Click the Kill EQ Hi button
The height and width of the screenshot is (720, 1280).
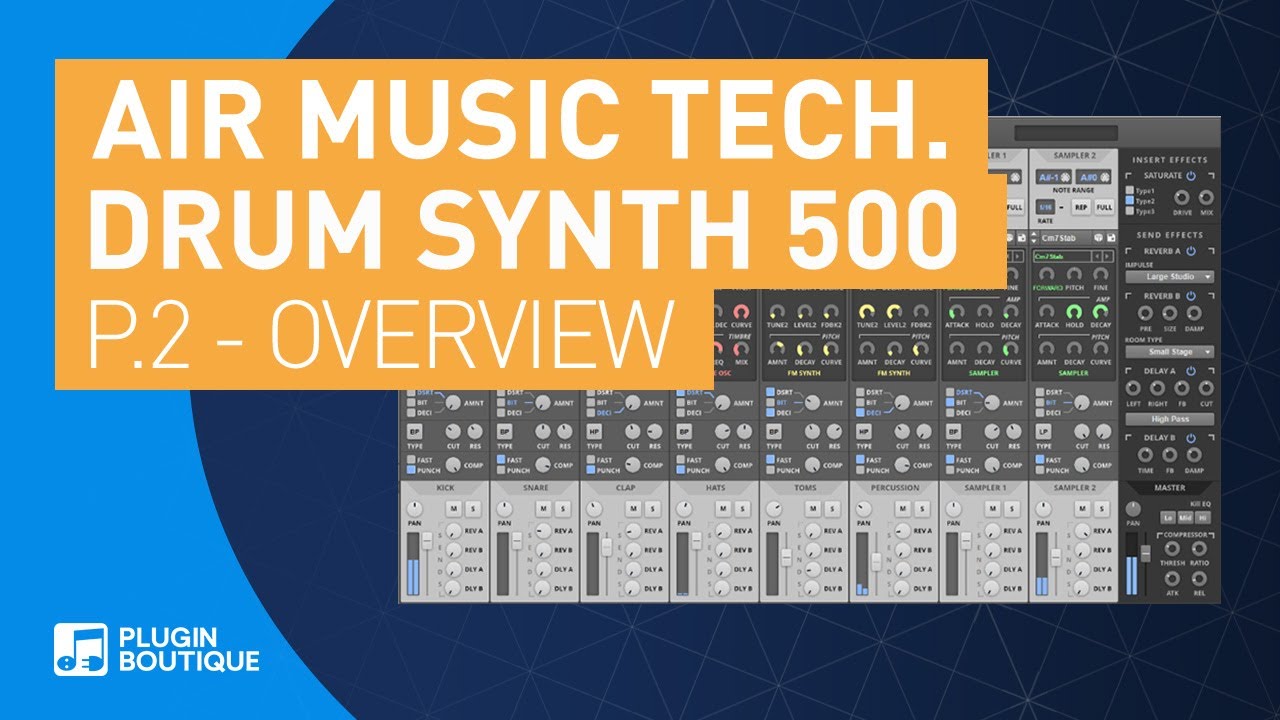[1203, 518]
